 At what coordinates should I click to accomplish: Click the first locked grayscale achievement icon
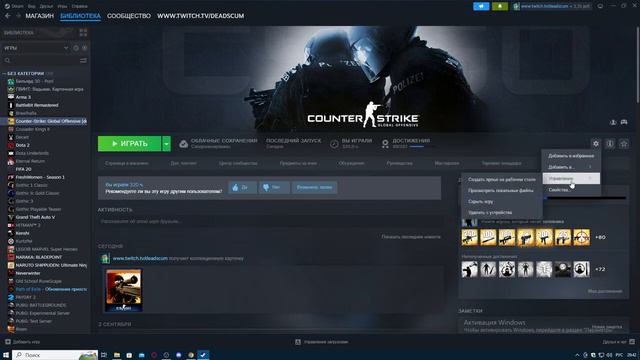pos(469,269)
